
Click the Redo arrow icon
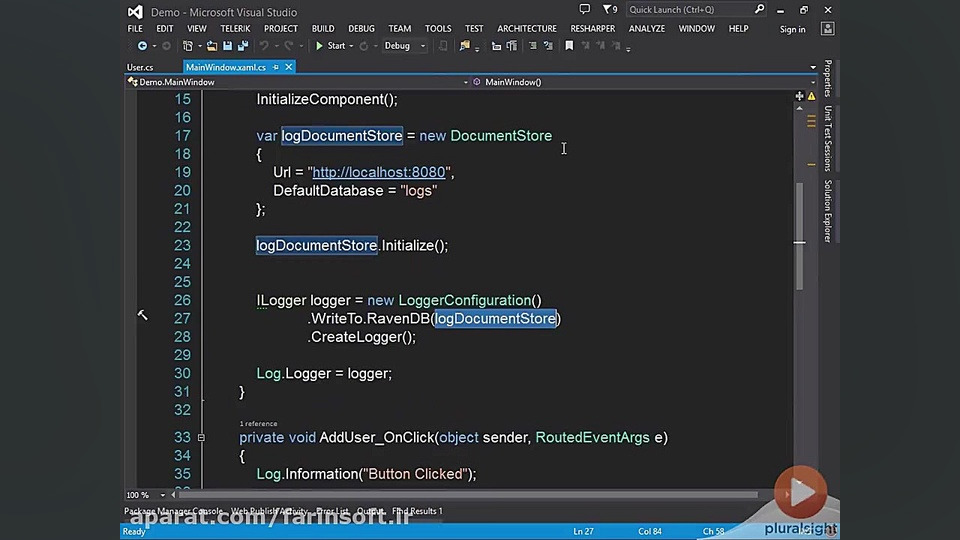click(x=288, y=46)
